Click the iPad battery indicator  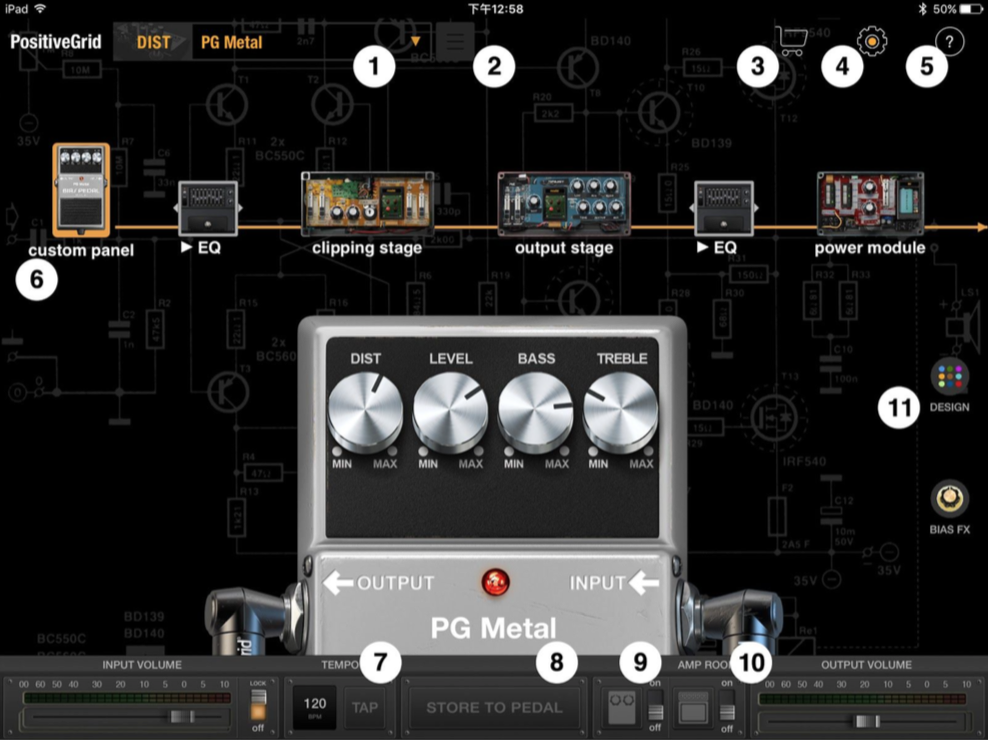click(x=971, y=9)
